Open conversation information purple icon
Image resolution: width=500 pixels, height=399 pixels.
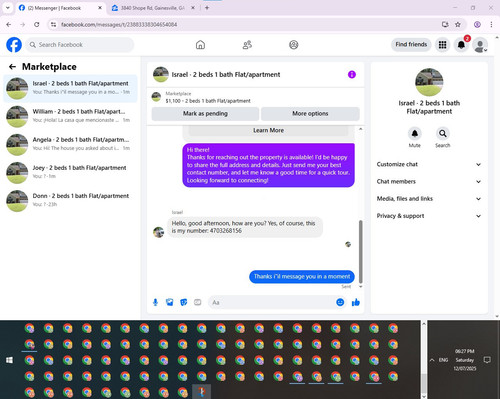coord(352,74)
